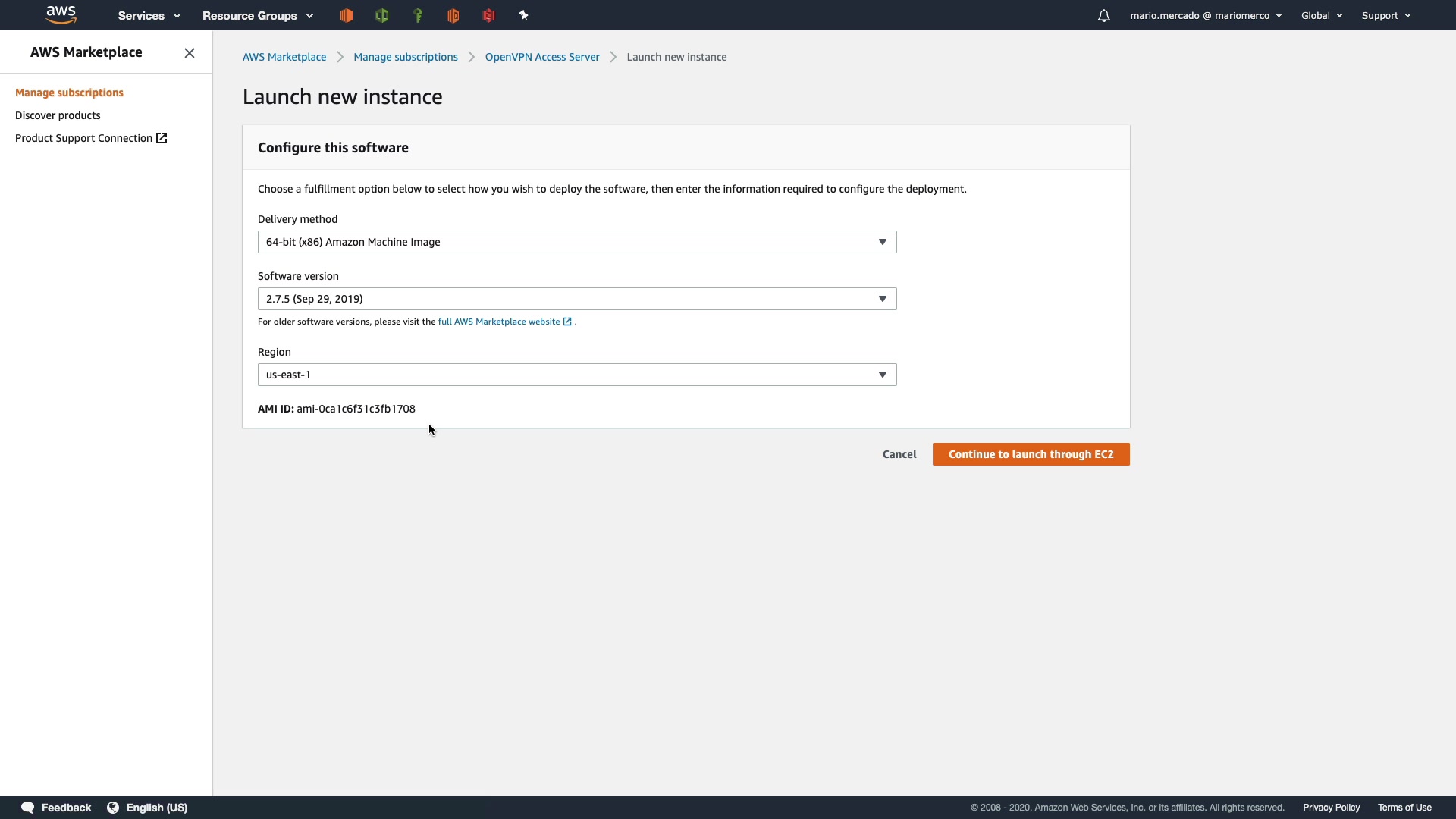Click Continue to launch through EC2
Viewport: 1456px width, 819px height.
coord(1031,454)
